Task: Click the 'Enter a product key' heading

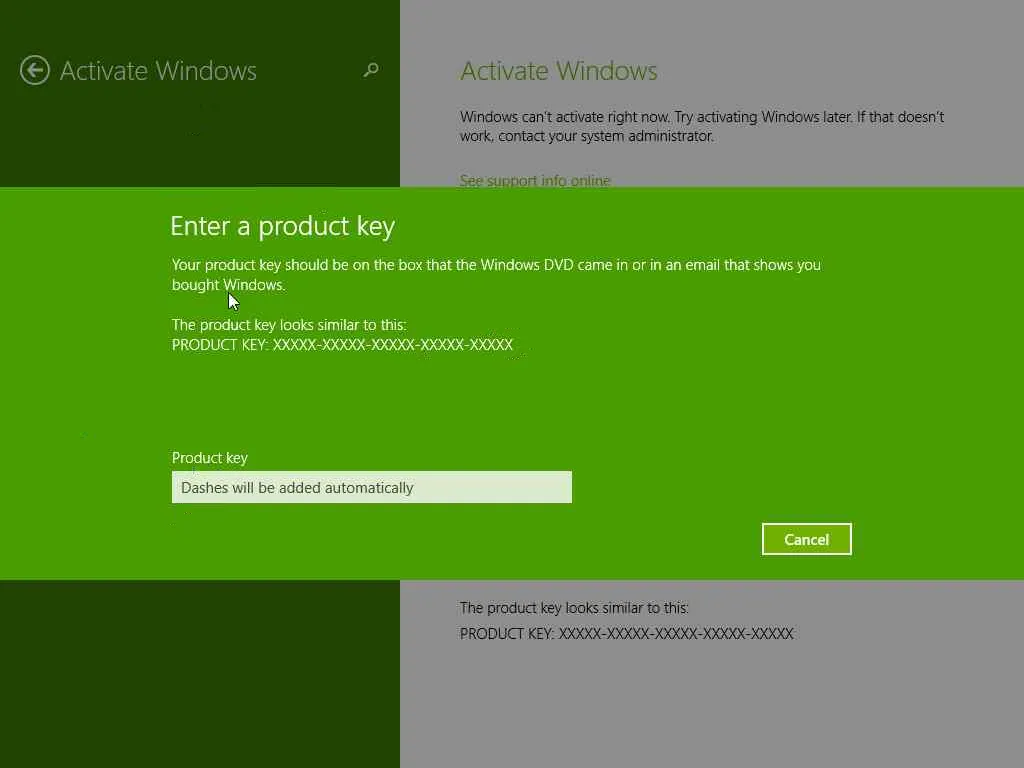Action: (282, 227)
